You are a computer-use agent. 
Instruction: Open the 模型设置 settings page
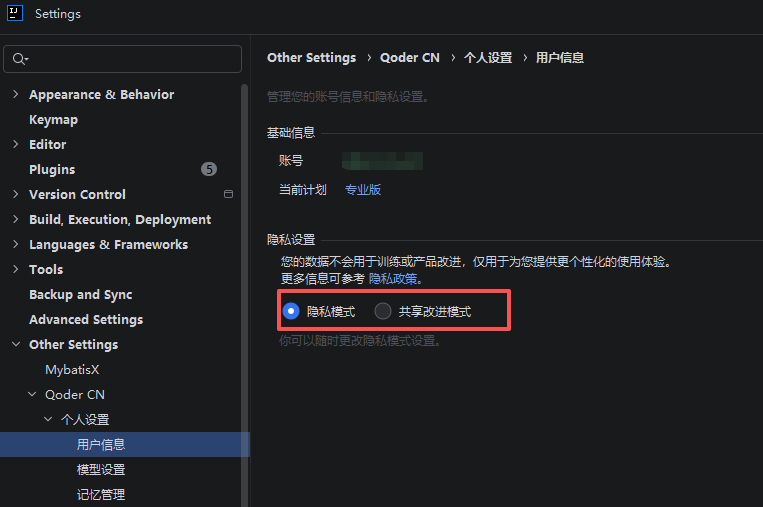pyautogui.click(x=101, y=470)
